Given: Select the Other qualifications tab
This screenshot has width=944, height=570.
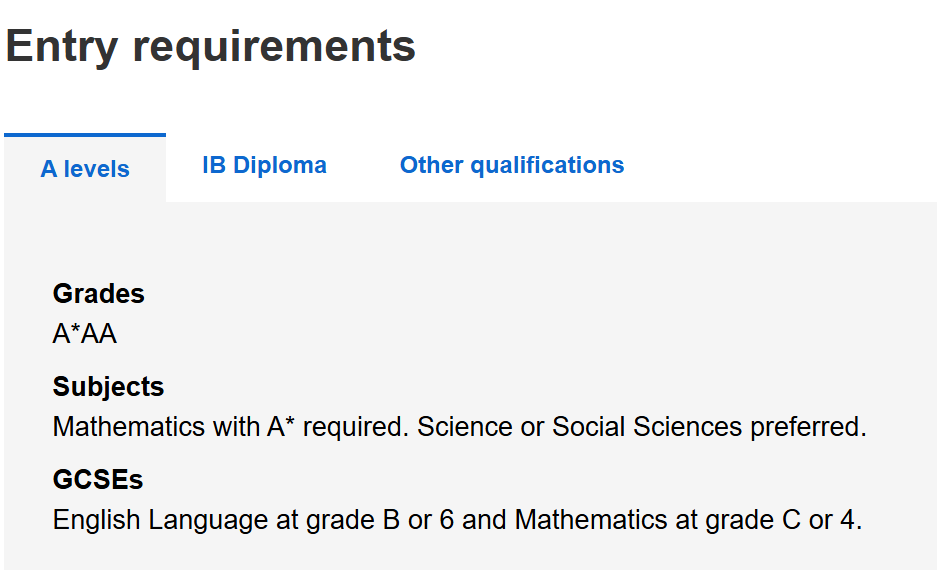Looking at the screenshot, I should [512, 165].
